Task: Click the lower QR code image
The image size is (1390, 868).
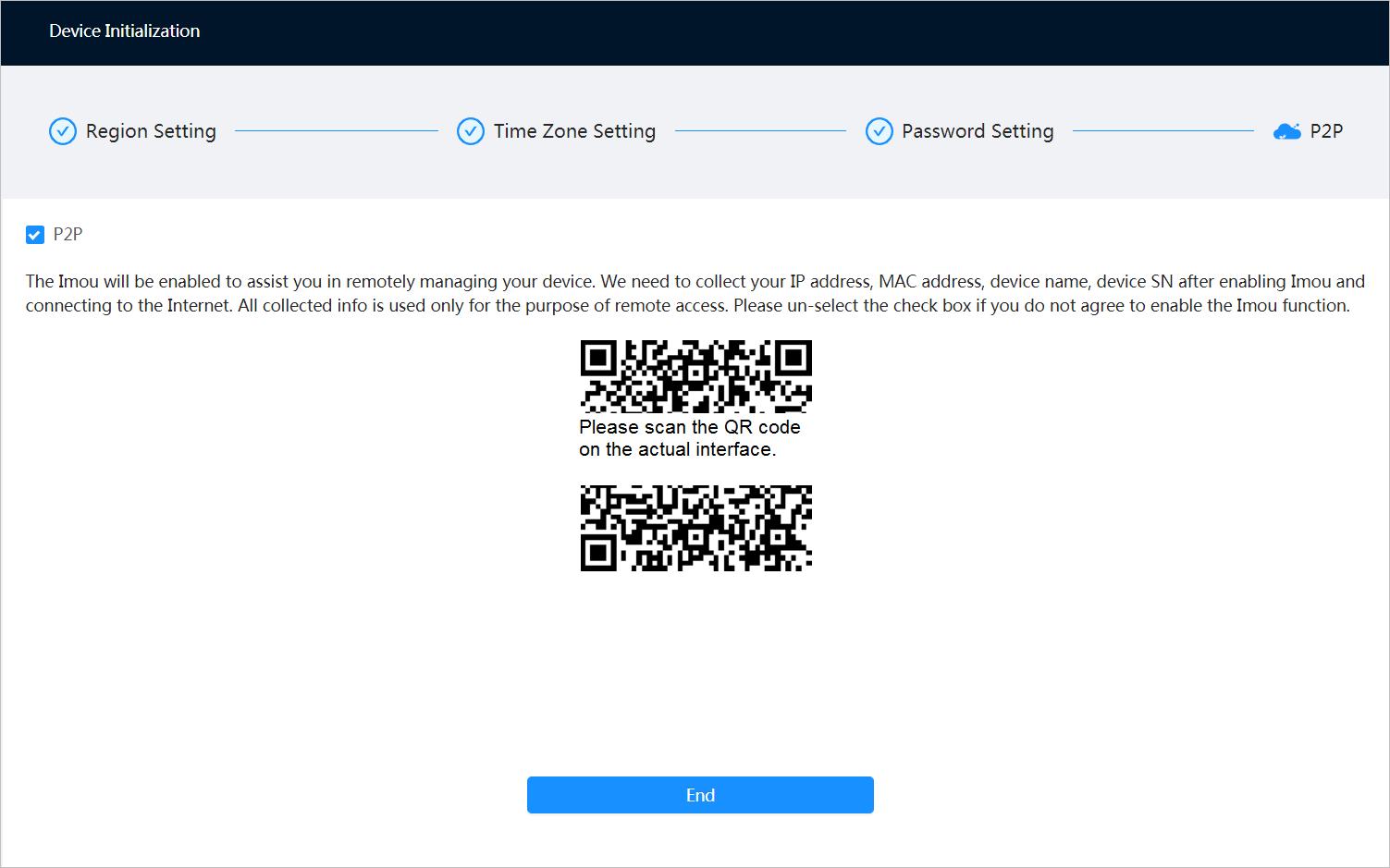Action: [696, 528]
